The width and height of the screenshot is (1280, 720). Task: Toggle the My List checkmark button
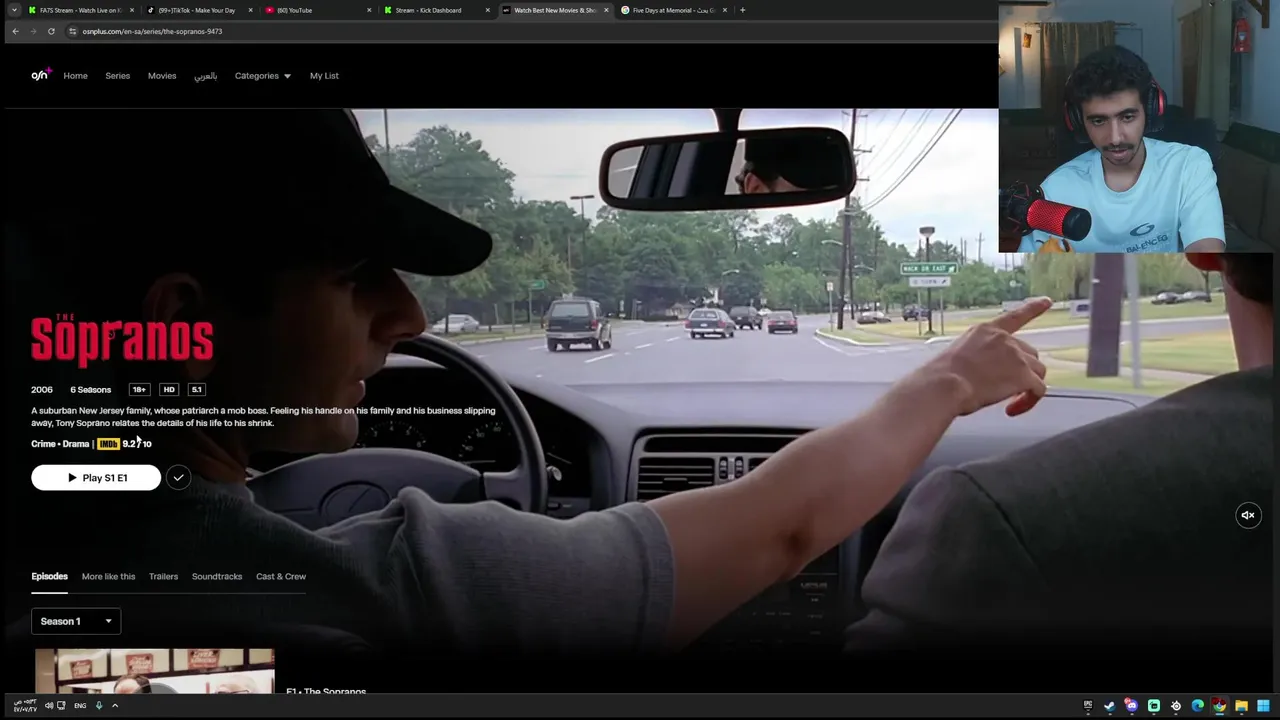point(178,478)
